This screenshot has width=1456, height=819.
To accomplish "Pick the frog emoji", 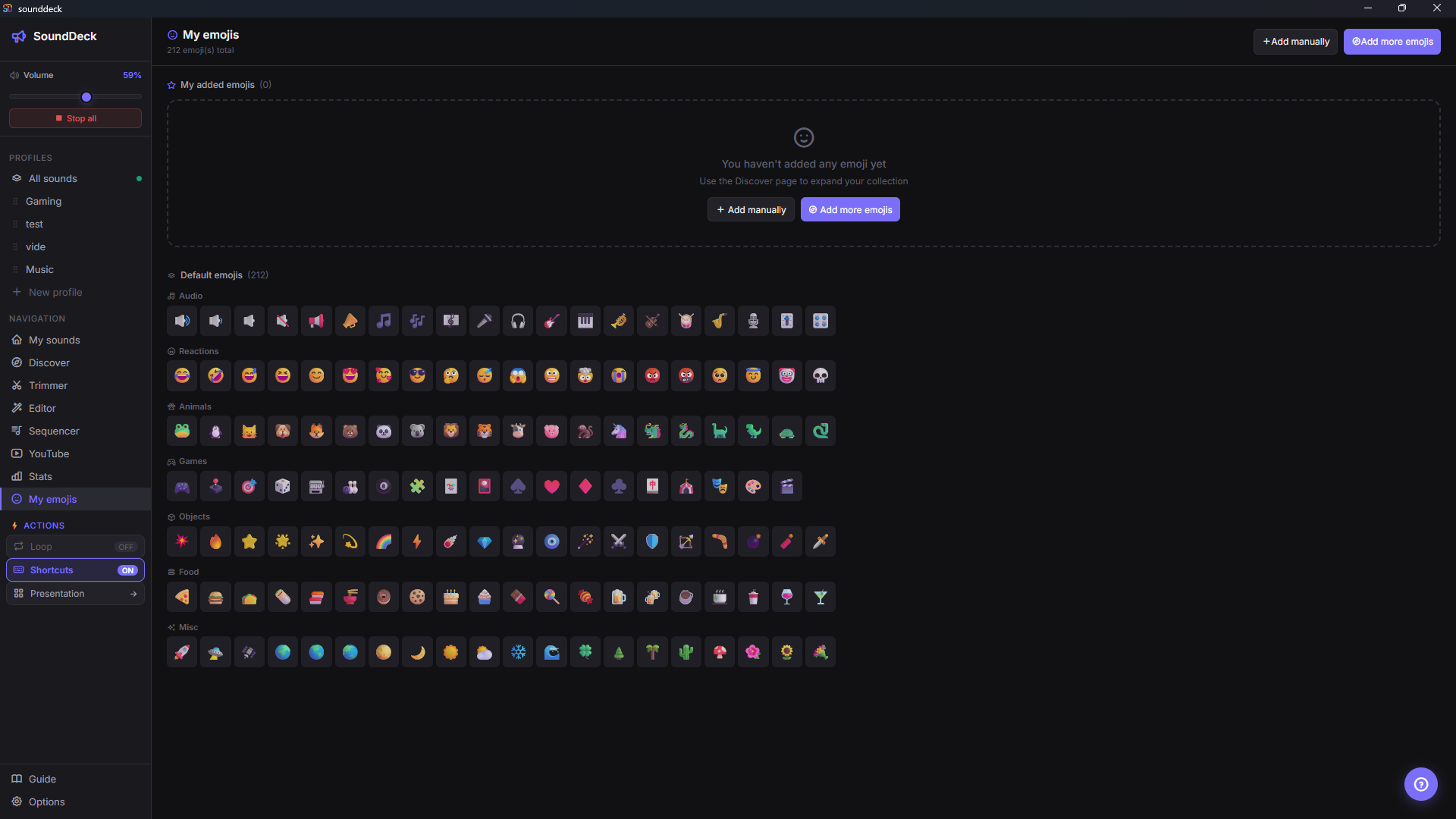I will point(182,431).
